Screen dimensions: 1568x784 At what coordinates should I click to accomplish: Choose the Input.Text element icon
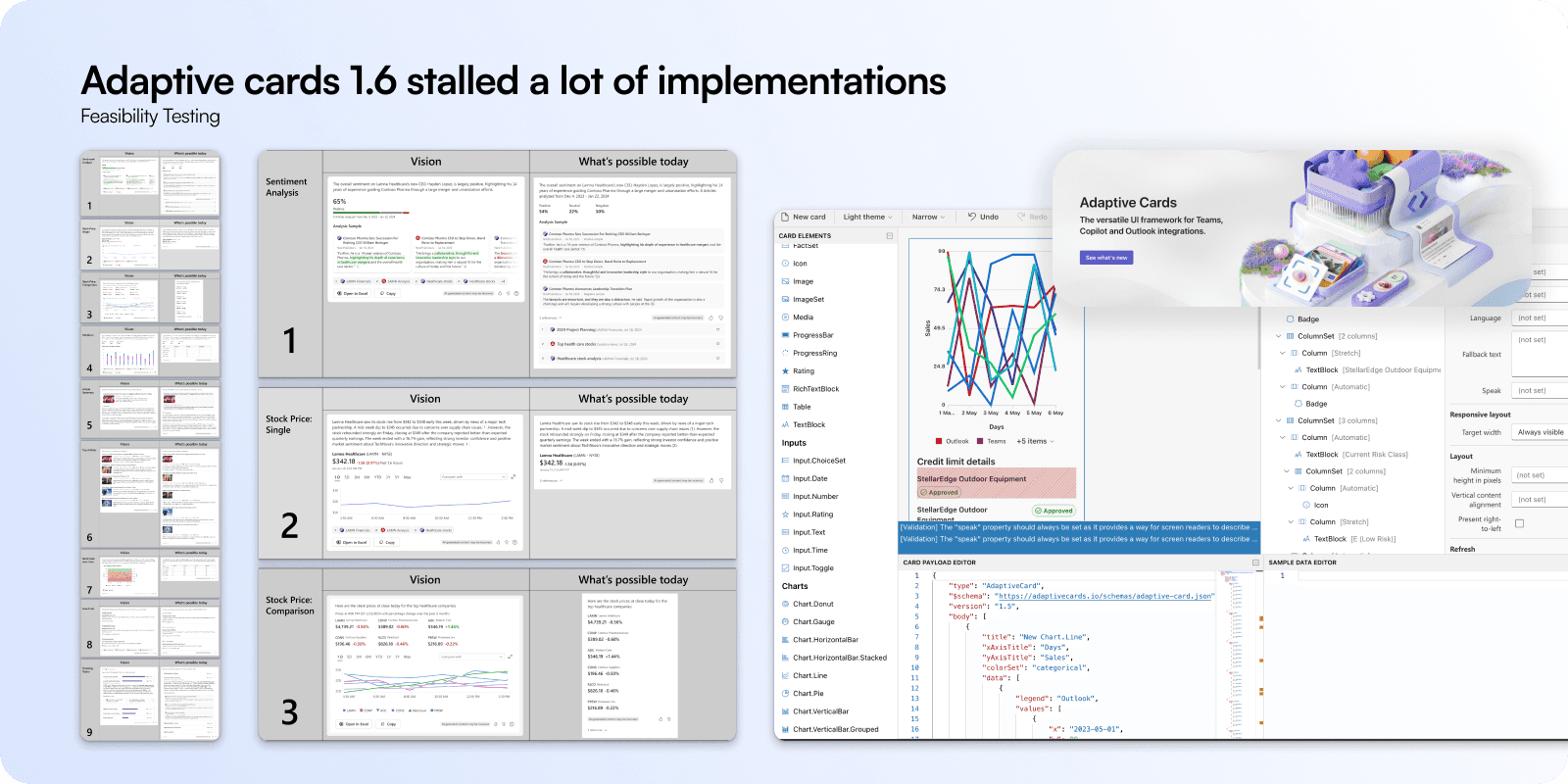click(x=785, y=532)
